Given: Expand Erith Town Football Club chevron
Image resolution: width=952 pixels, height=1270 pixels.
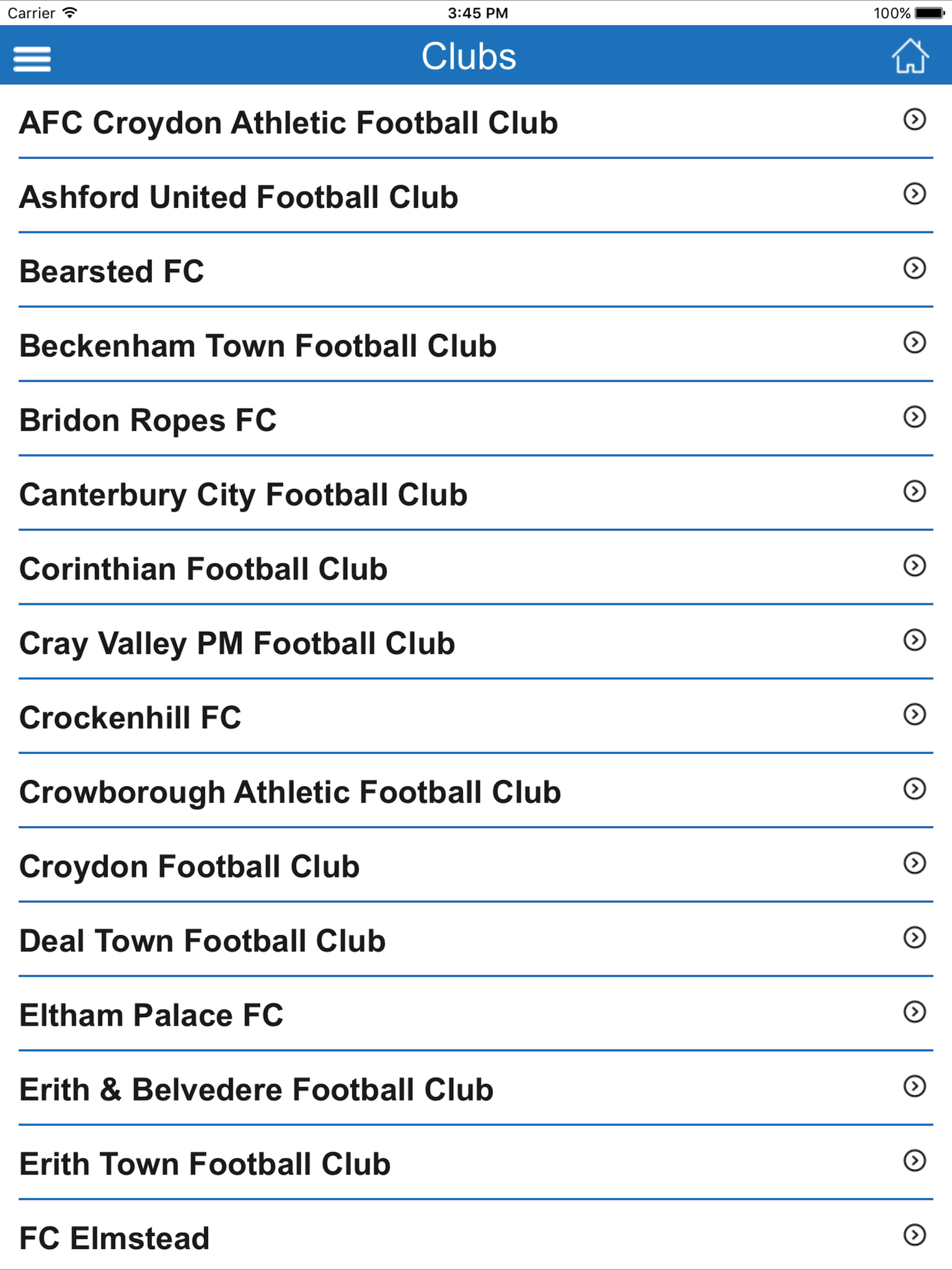Looking at the screenshot, I should [x=914, y=1160].
